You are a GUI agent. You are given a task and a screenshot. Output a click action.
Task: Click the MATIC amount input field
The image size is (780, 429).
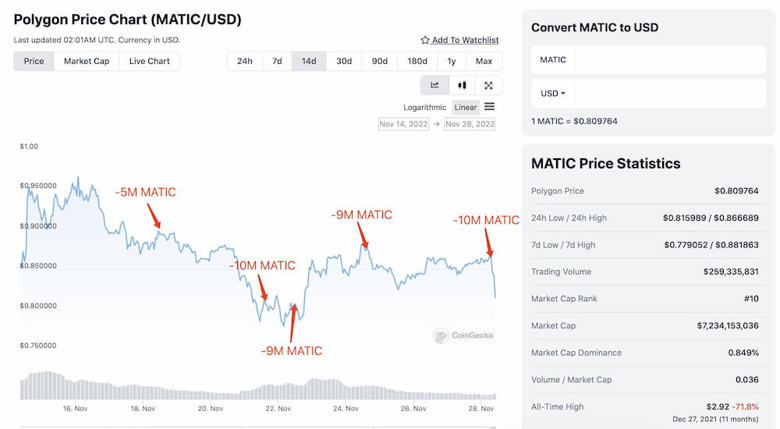(670, 60)
